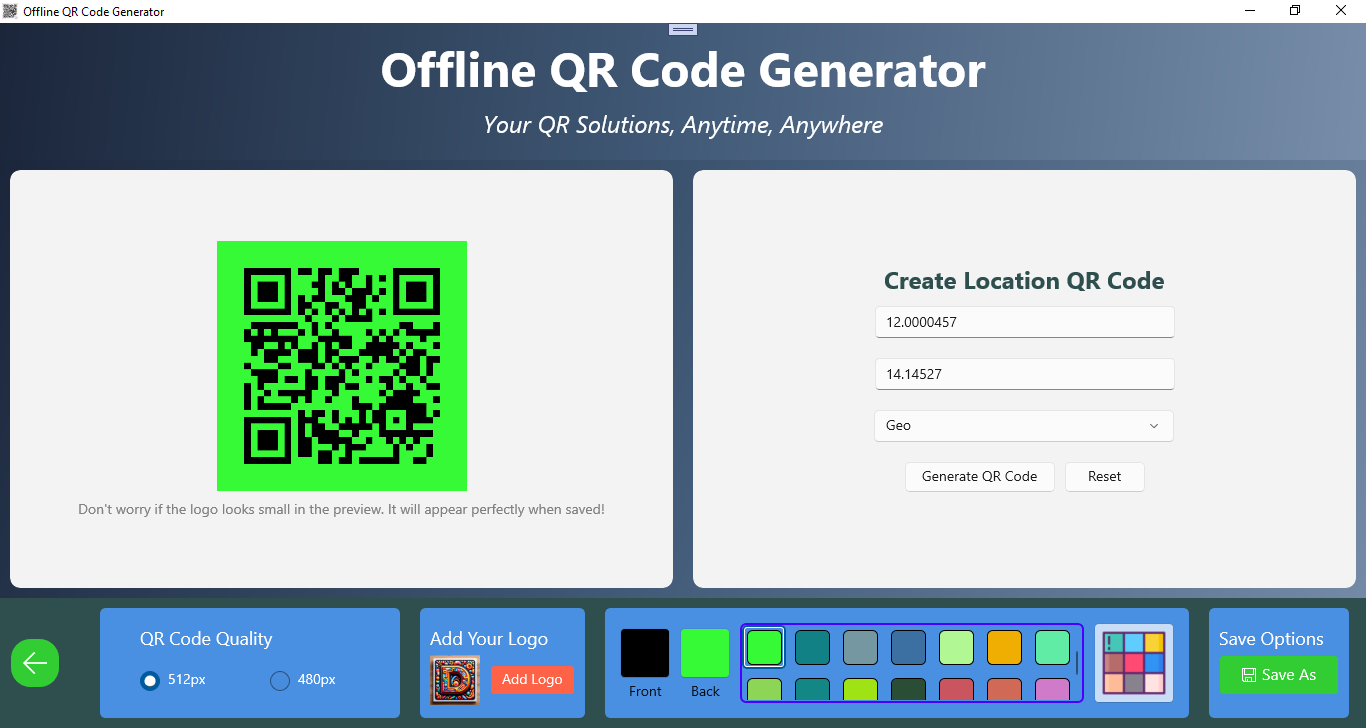The image size is (1366, 728).
Task: Go back using the green arrow button
Action: (x=35, y=663)
